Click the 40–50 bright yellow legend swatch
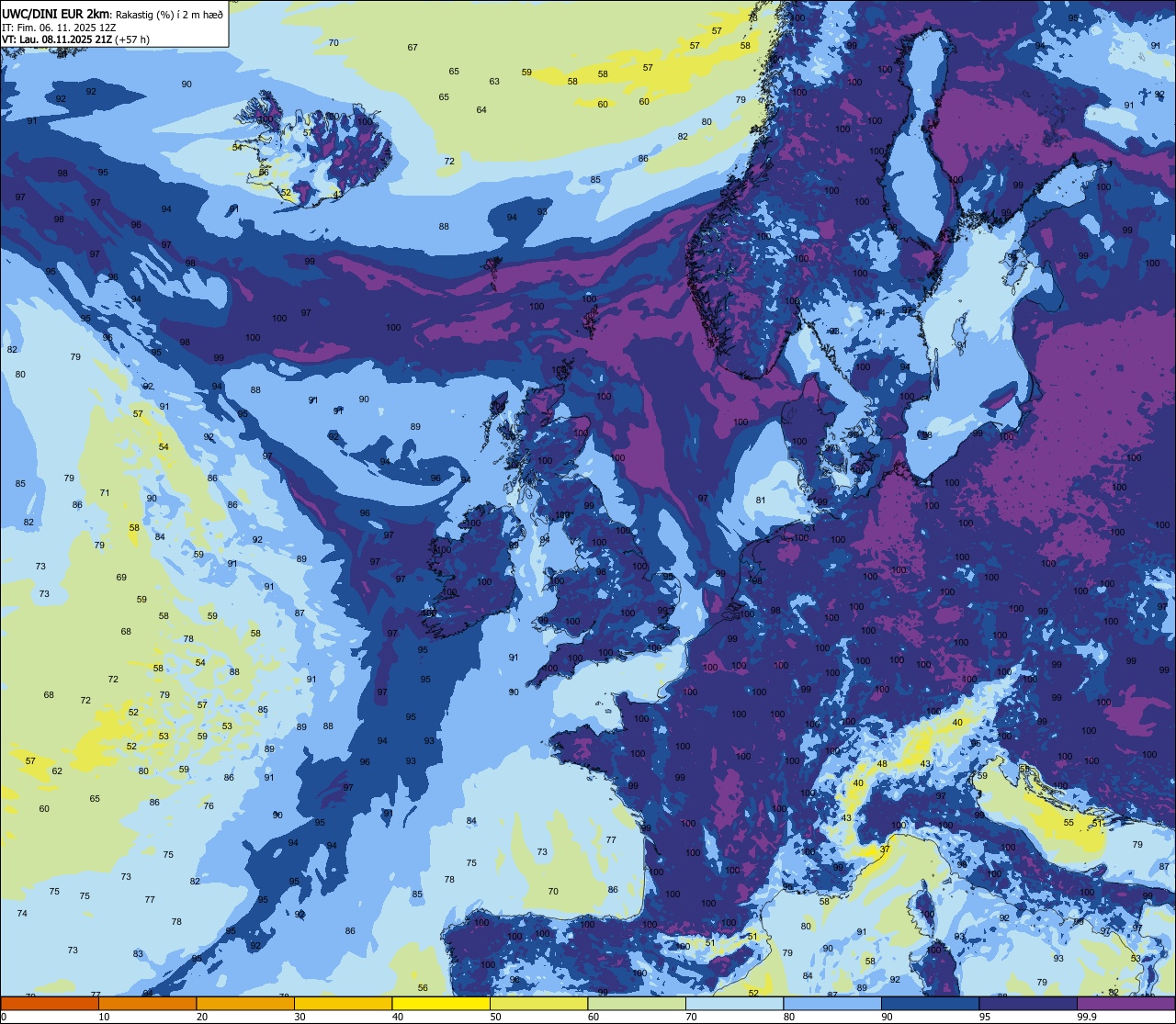This screenshot has height=1024, width=1176. point(441,1004)
